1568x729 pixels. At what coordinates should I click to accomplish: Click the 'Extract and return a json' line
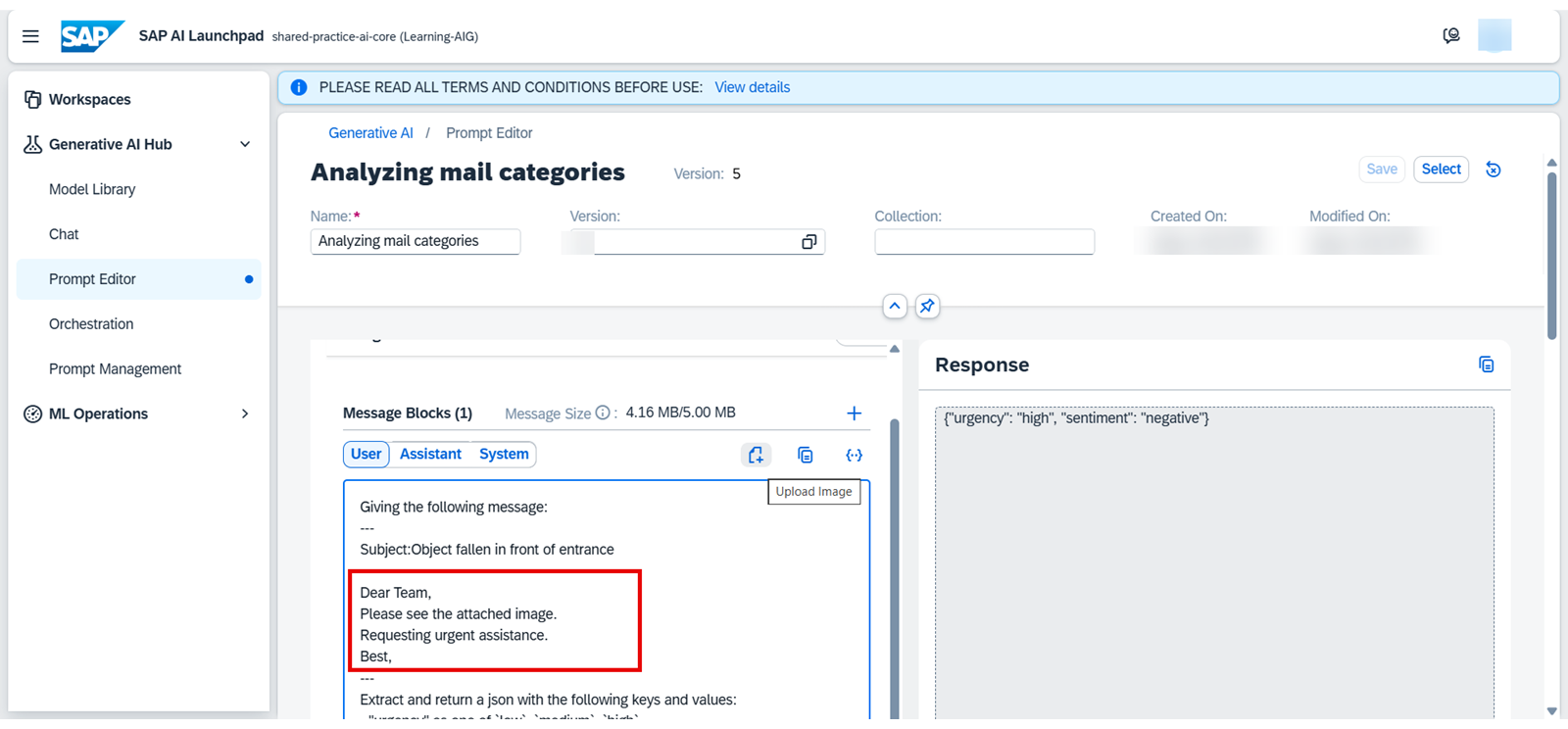coord(548,700)
